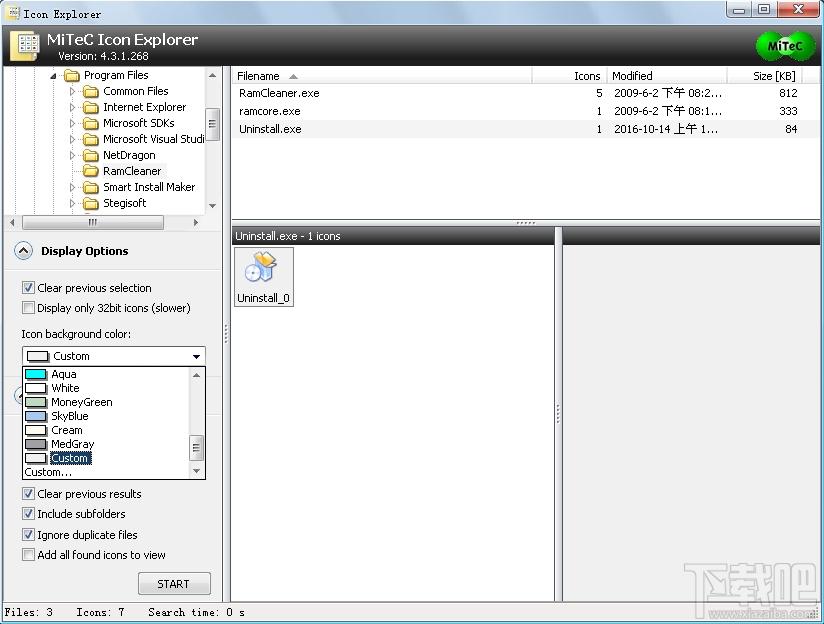The image size is (824, 624).
Task: Open the RamCleaner folder in tree
Action: (132, 171)
